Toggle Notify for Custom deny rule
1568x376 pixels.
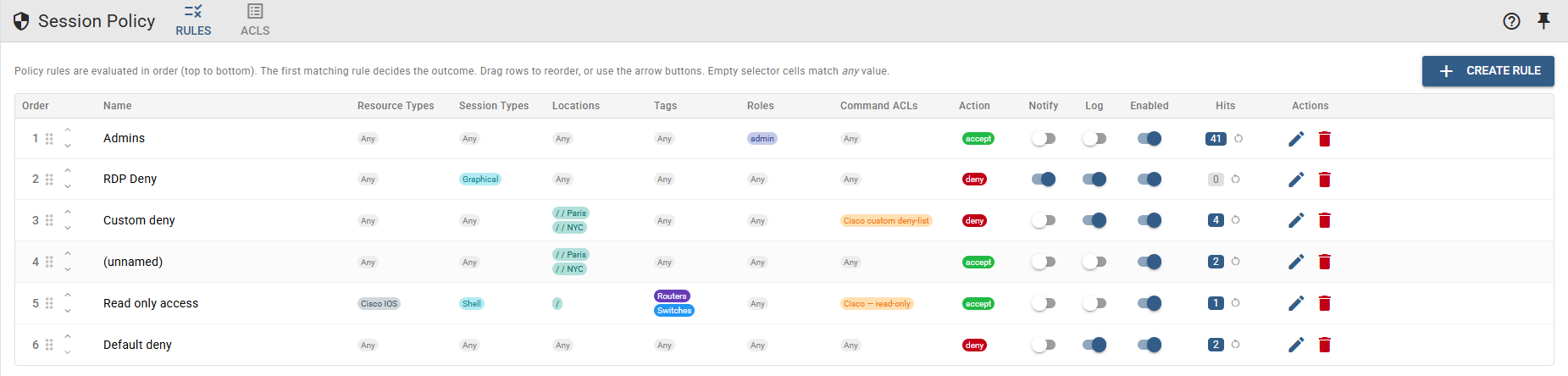pyautogui.click(x=1044, y=220)
